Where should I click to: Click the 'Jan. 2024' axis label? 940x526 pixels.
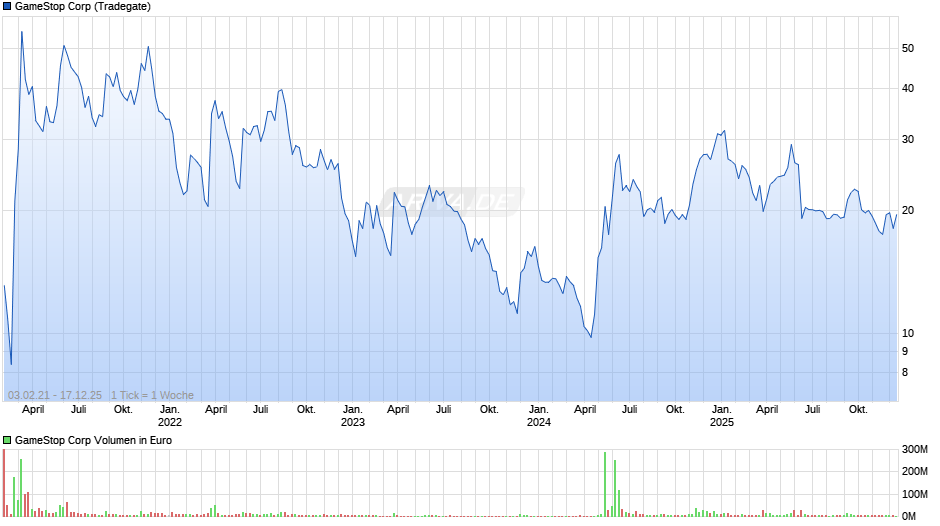538,416
